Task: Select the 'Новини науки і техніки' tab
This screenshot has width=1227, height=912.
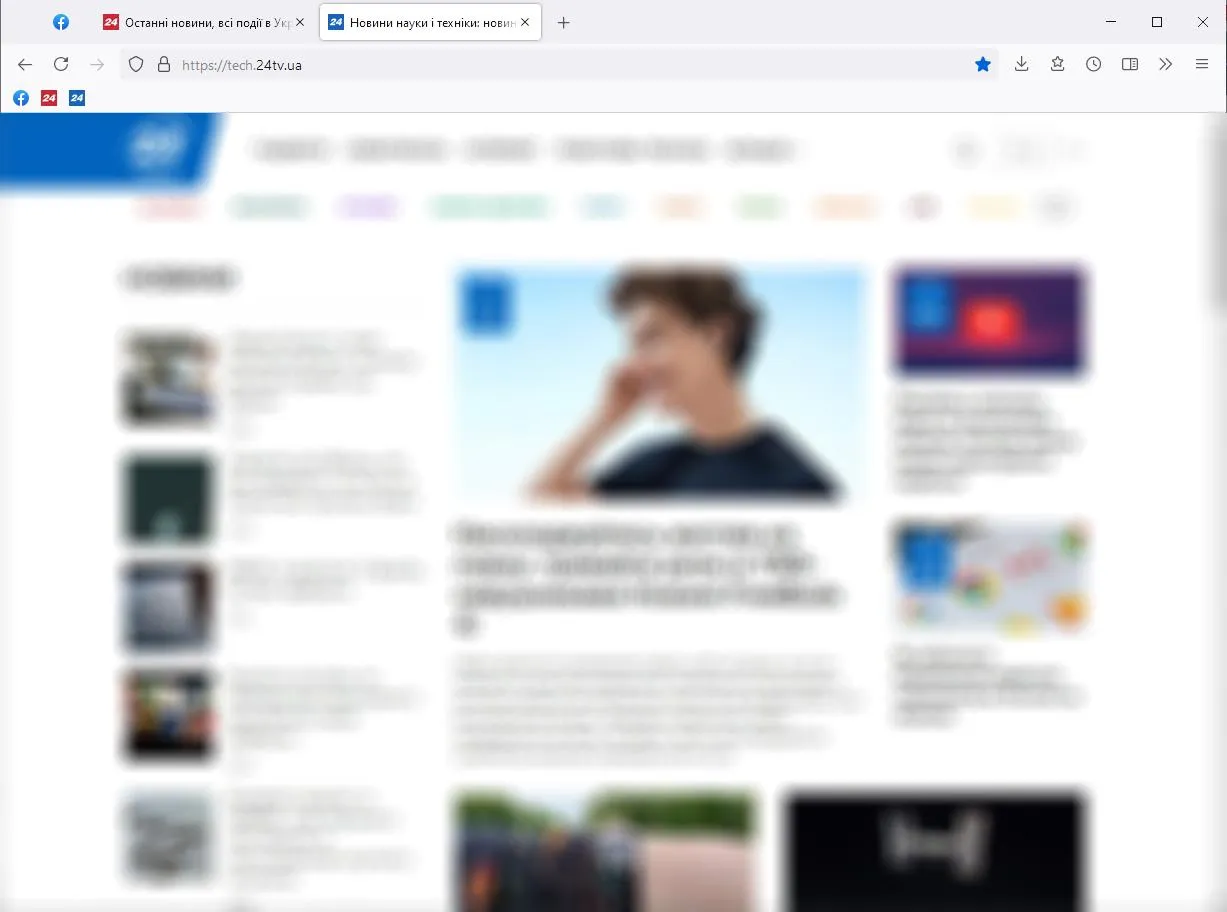Action: [x=420, y=21]
